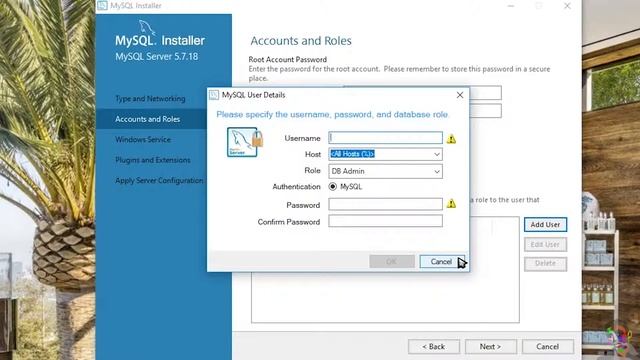Click the warning icon beside Password
This screenshot has height=360, width=640.
451,203
